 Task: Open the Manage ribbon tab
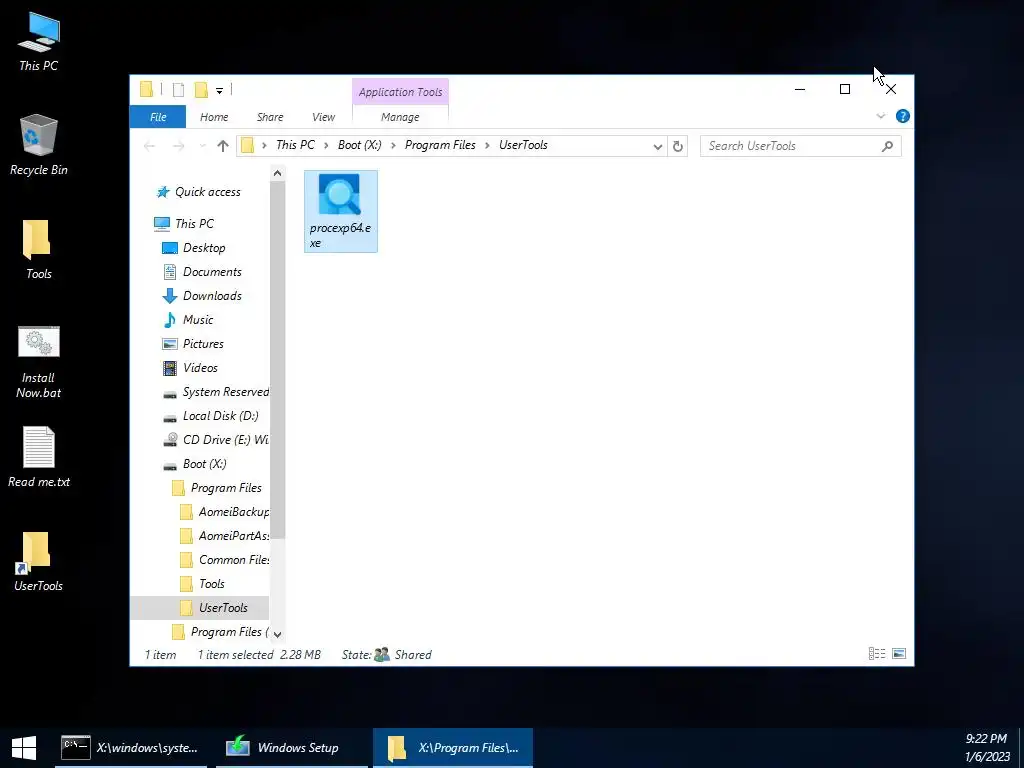coord(400,117)
